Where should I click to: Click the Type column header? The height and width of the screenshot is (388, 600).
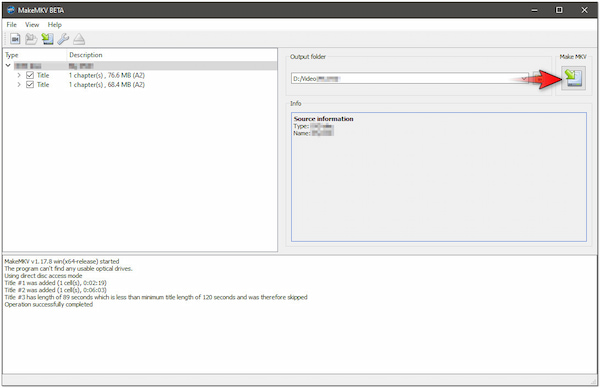point(35,55)
